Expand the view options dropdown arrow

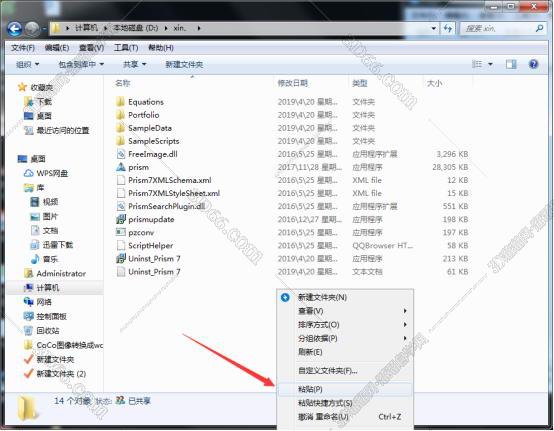tap(490, 64)
